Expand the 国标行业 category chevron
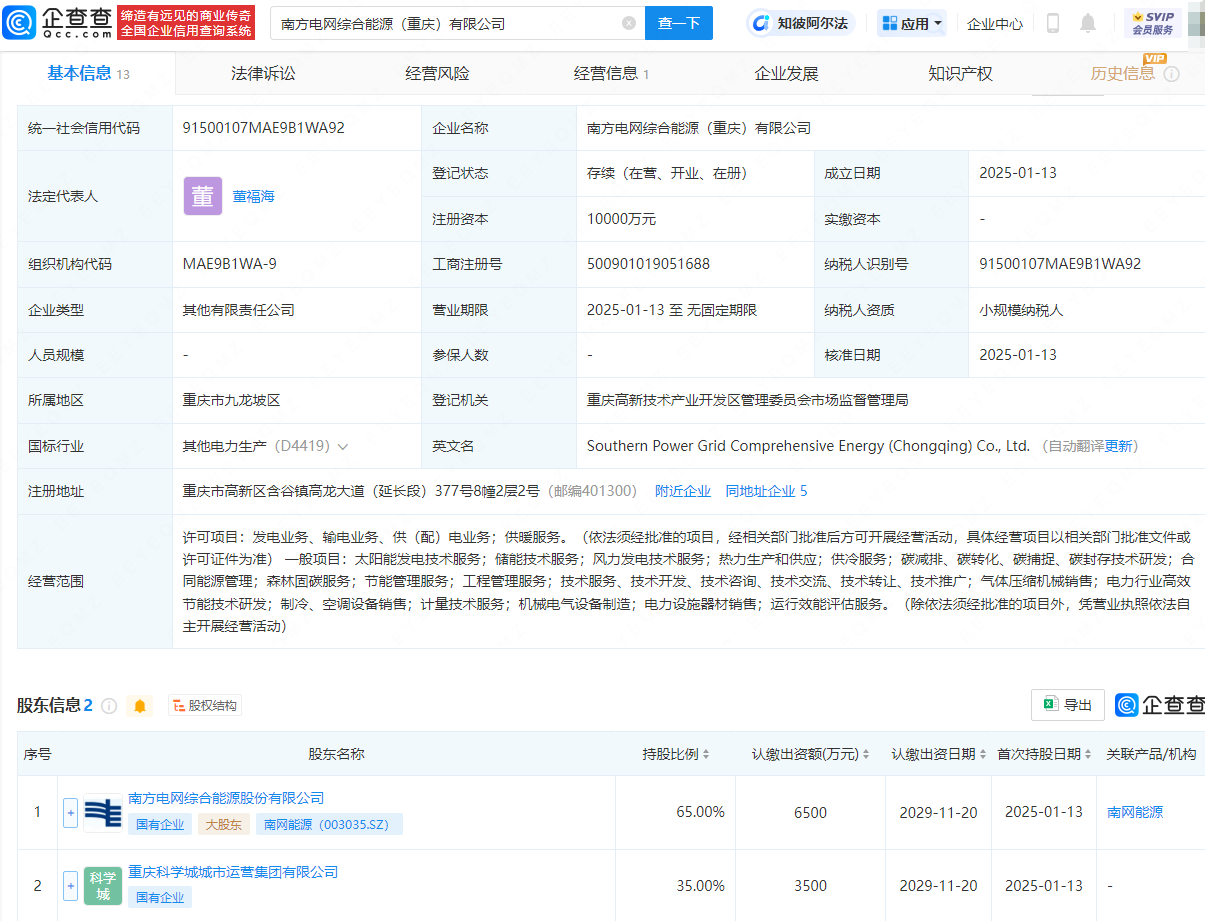1205x921 pixels. click(x=343, y=447)
